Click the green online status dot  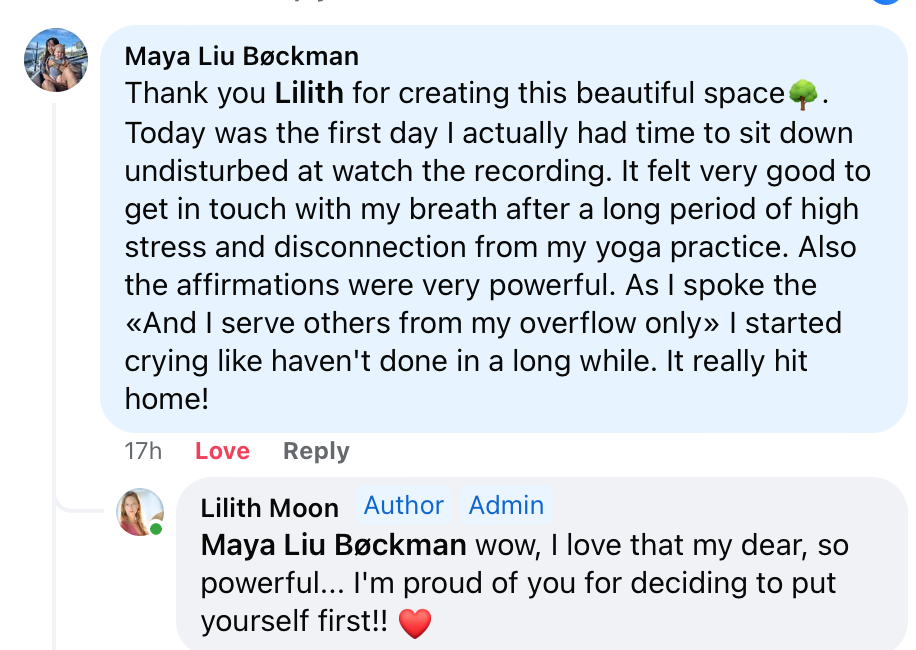pos(157,528)
